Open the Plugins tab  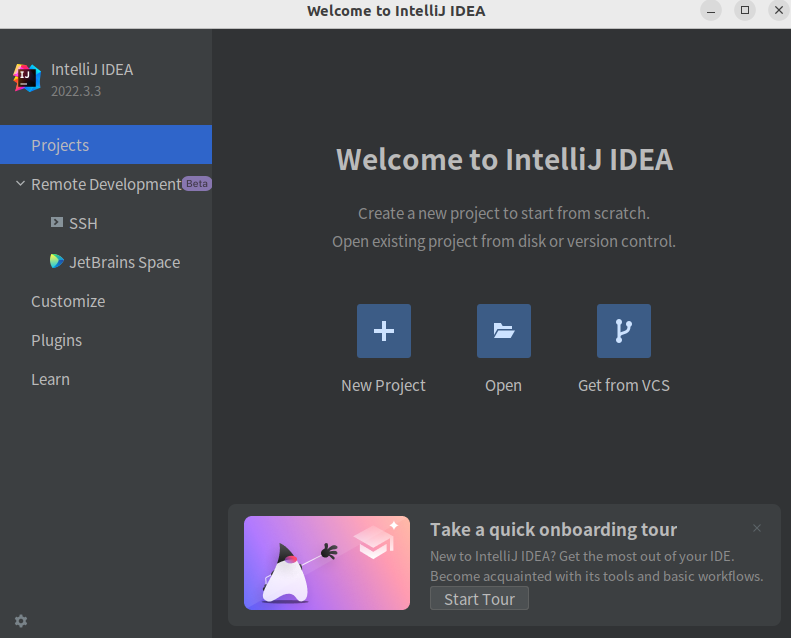(106, 340)
